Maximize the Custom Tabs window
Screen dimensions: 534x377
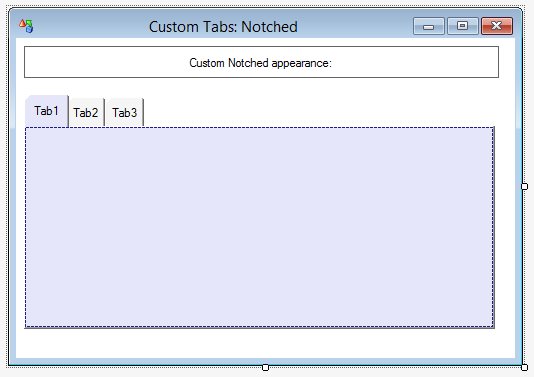tap(462, 26)
